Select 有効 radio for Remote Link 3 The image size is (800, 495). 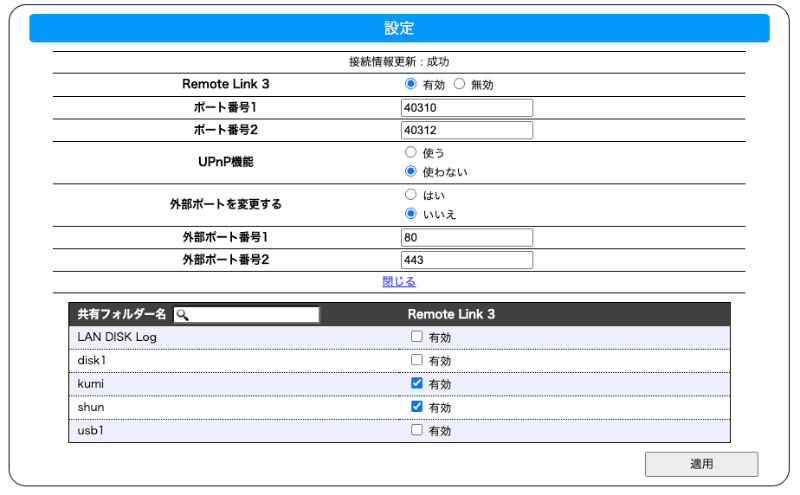[411, 84]
